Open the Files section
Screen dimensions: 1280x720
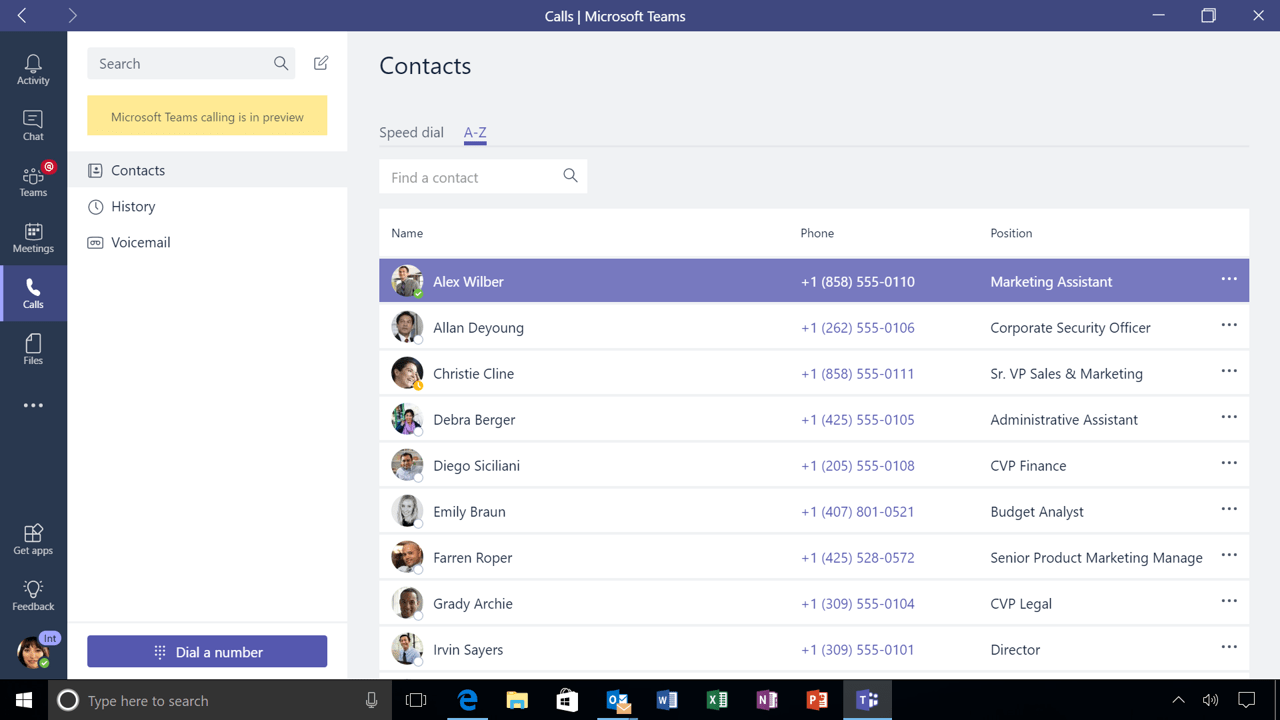pos(33,348)
